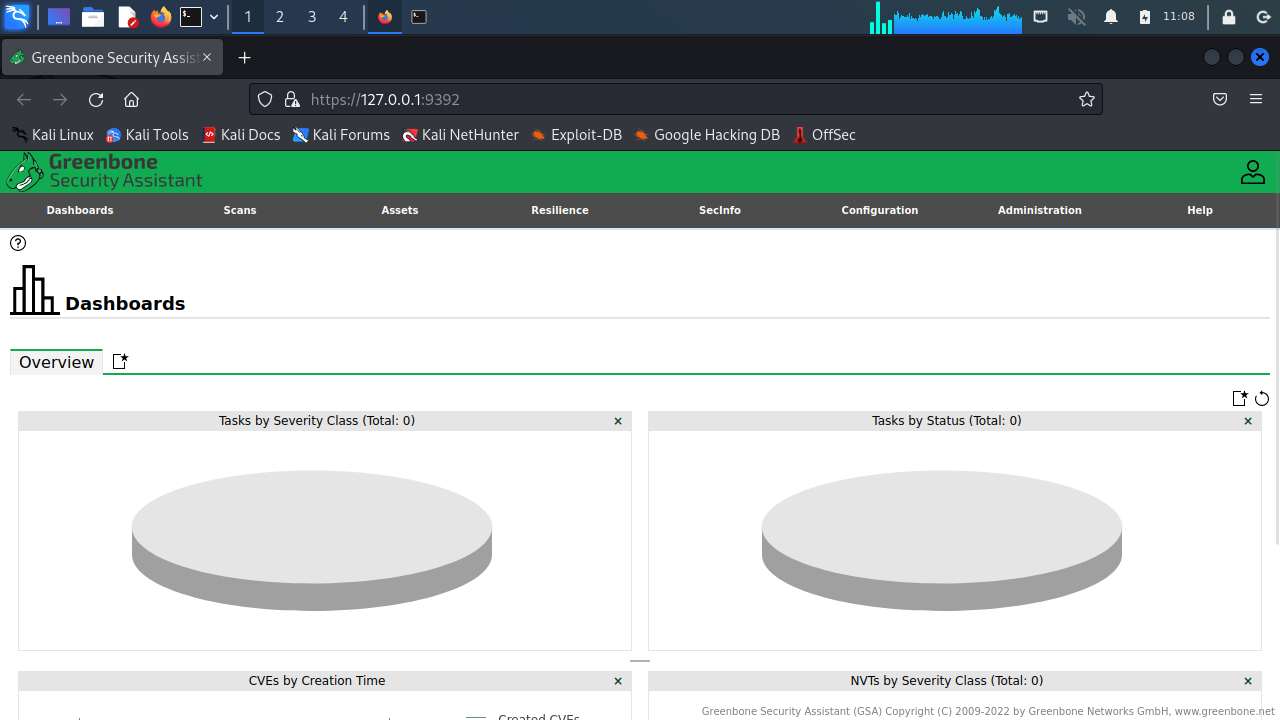Open the Pocket save icon
1280x720 pixels.
(1220, 99)
